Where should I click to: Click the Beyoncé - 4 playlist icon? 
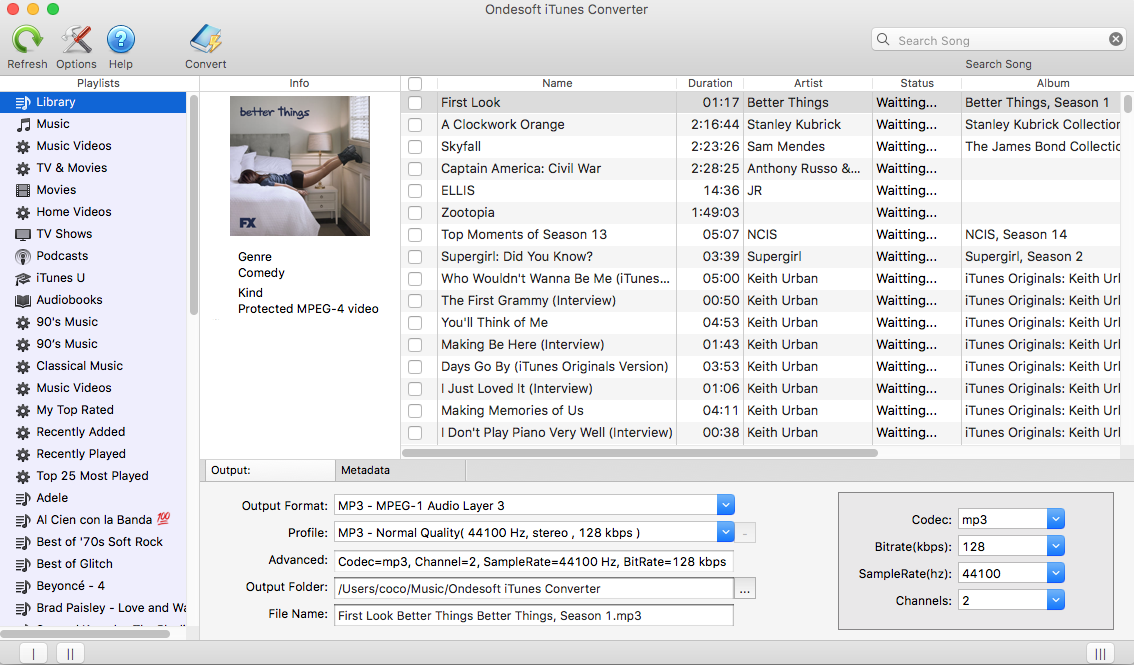[23, 586]
